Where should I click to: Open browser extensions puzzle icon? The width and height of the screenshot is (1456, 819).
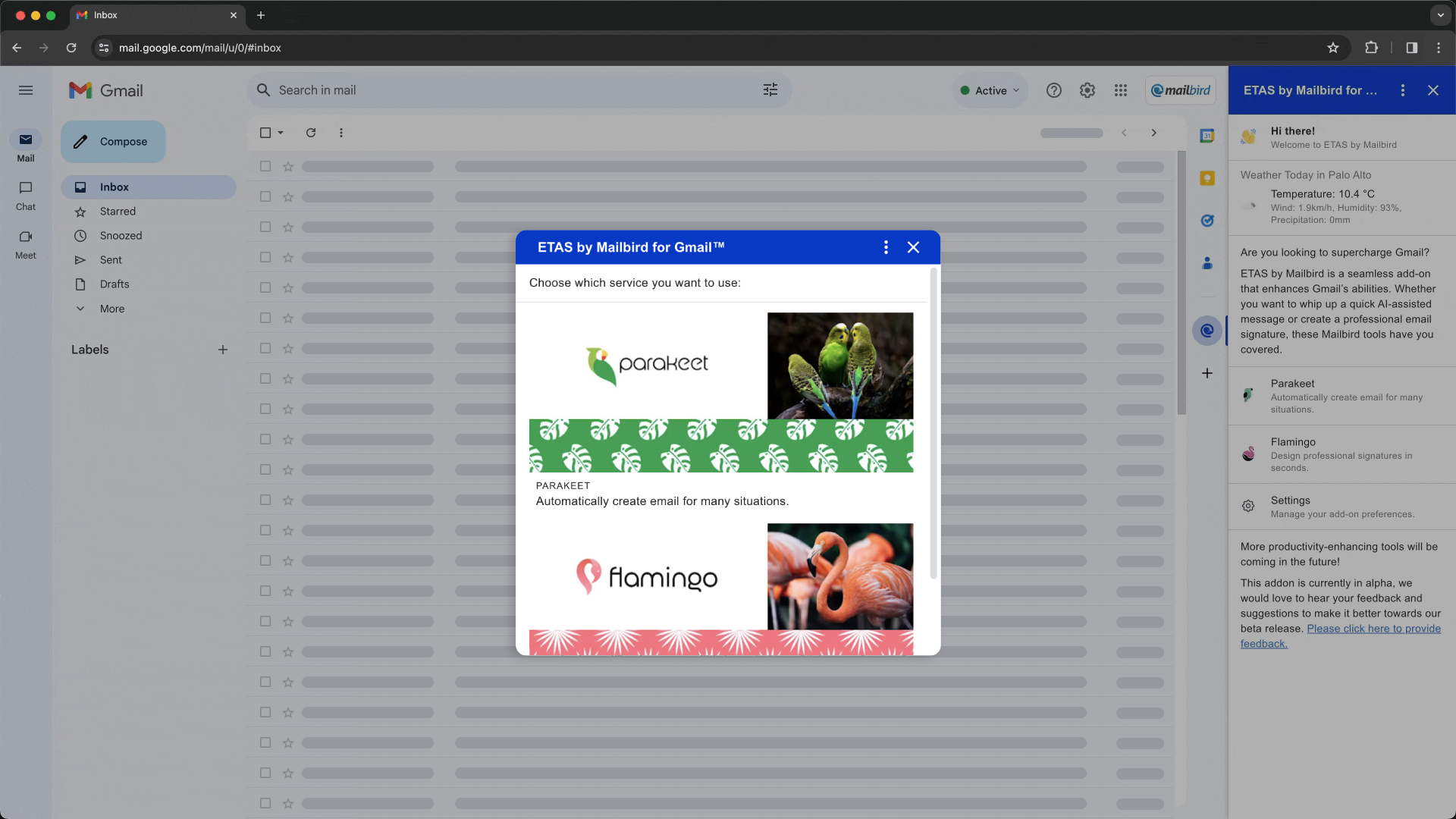pos(1371,48)
